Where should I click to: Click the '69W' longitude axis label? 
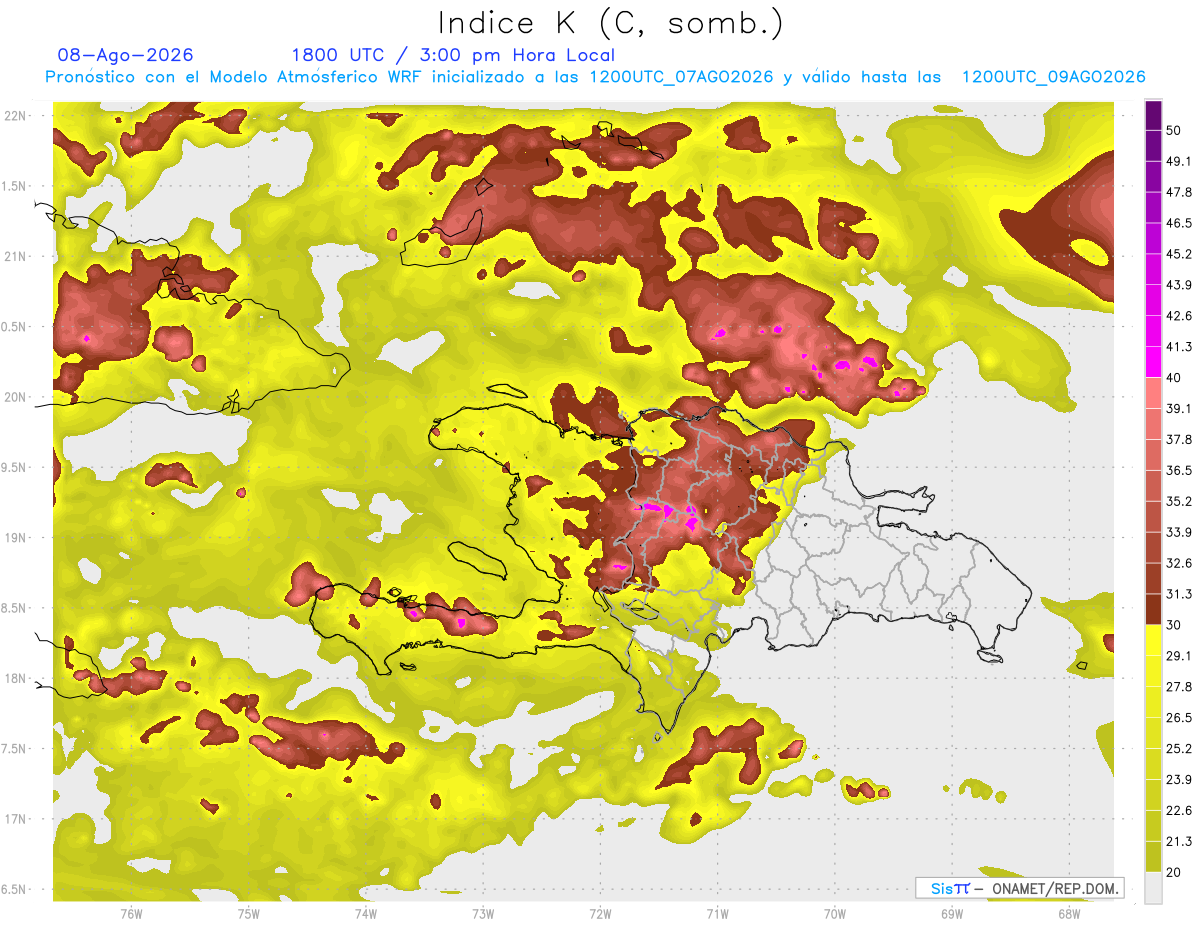click(x=952, y=914)
